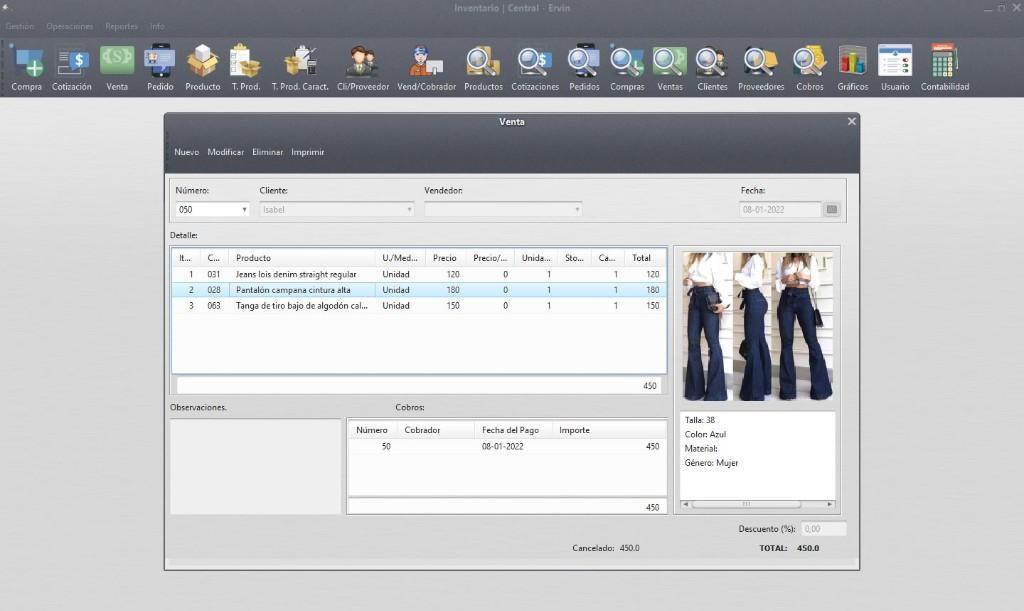The height and width of the screenshot is (611, 1024).
Task: Click the code 031 cell
Action: (x=214, y=274)
